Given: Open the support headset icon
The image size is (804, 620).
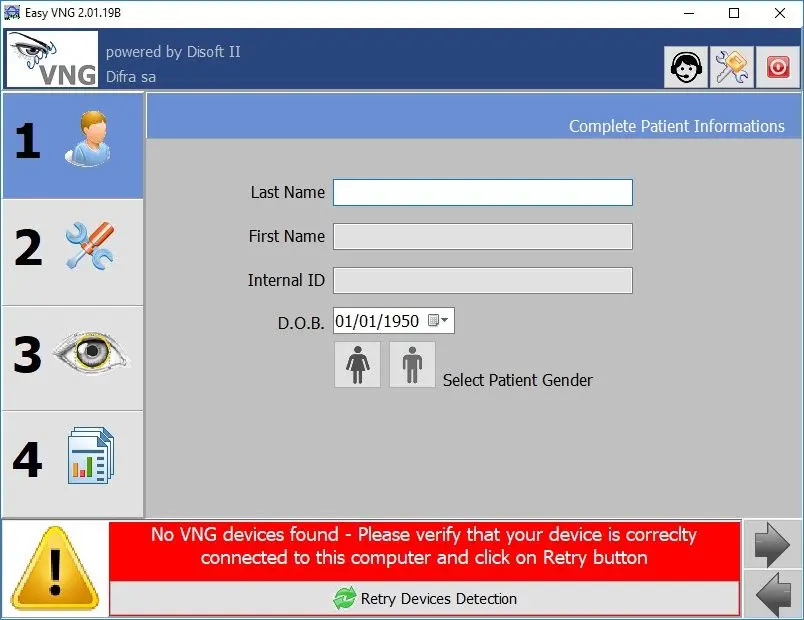Looking at the screenshot, I should pyautogui.click(x=686, y=67).
